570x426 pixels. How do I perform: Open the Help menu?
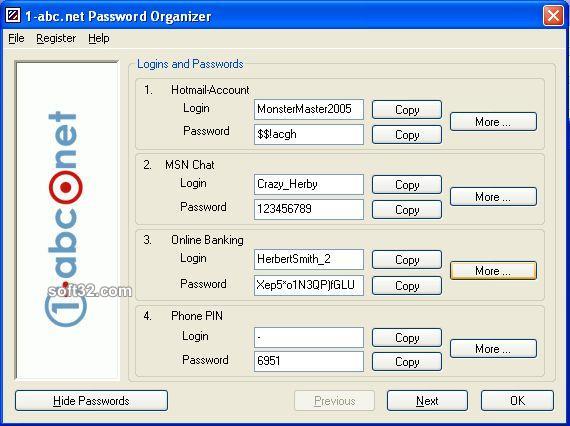click(x=99, y=38)
